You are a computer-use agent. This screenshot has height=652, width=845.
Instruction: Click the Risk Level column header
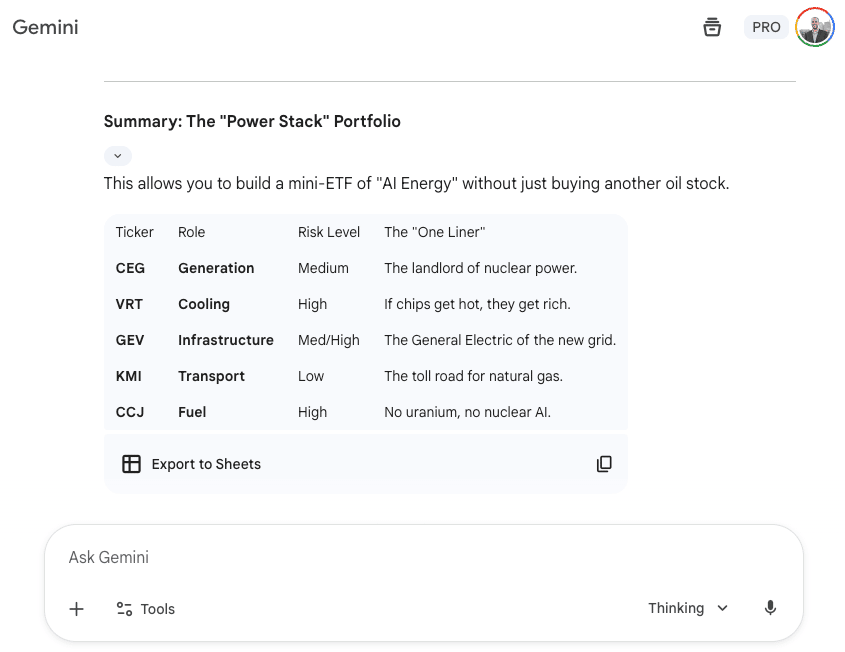coord(329,232)
